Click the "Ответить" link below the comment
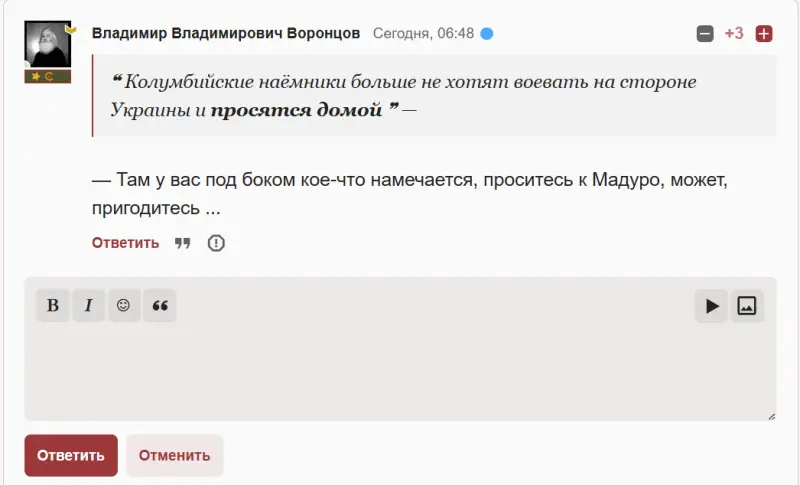The image size is (800, 485). 125,243
